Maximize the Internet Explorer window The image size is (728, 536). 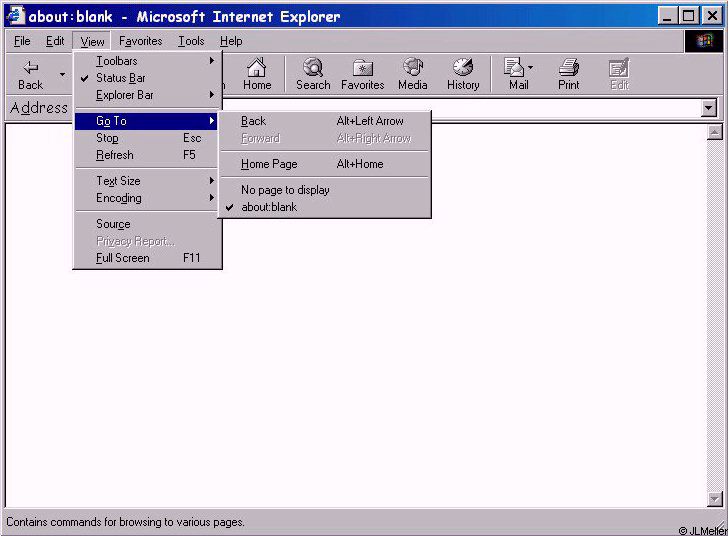[x=689, y=16]
